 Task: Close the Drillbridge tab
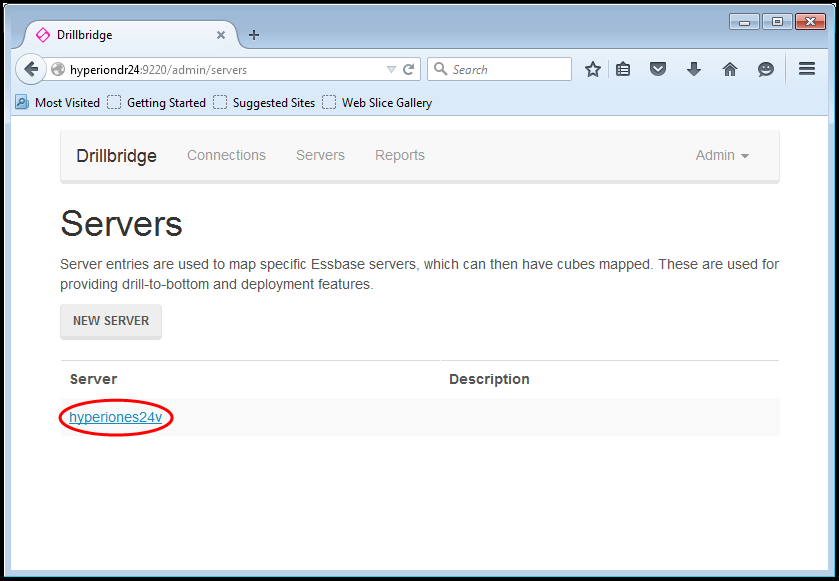pos(220,35)
